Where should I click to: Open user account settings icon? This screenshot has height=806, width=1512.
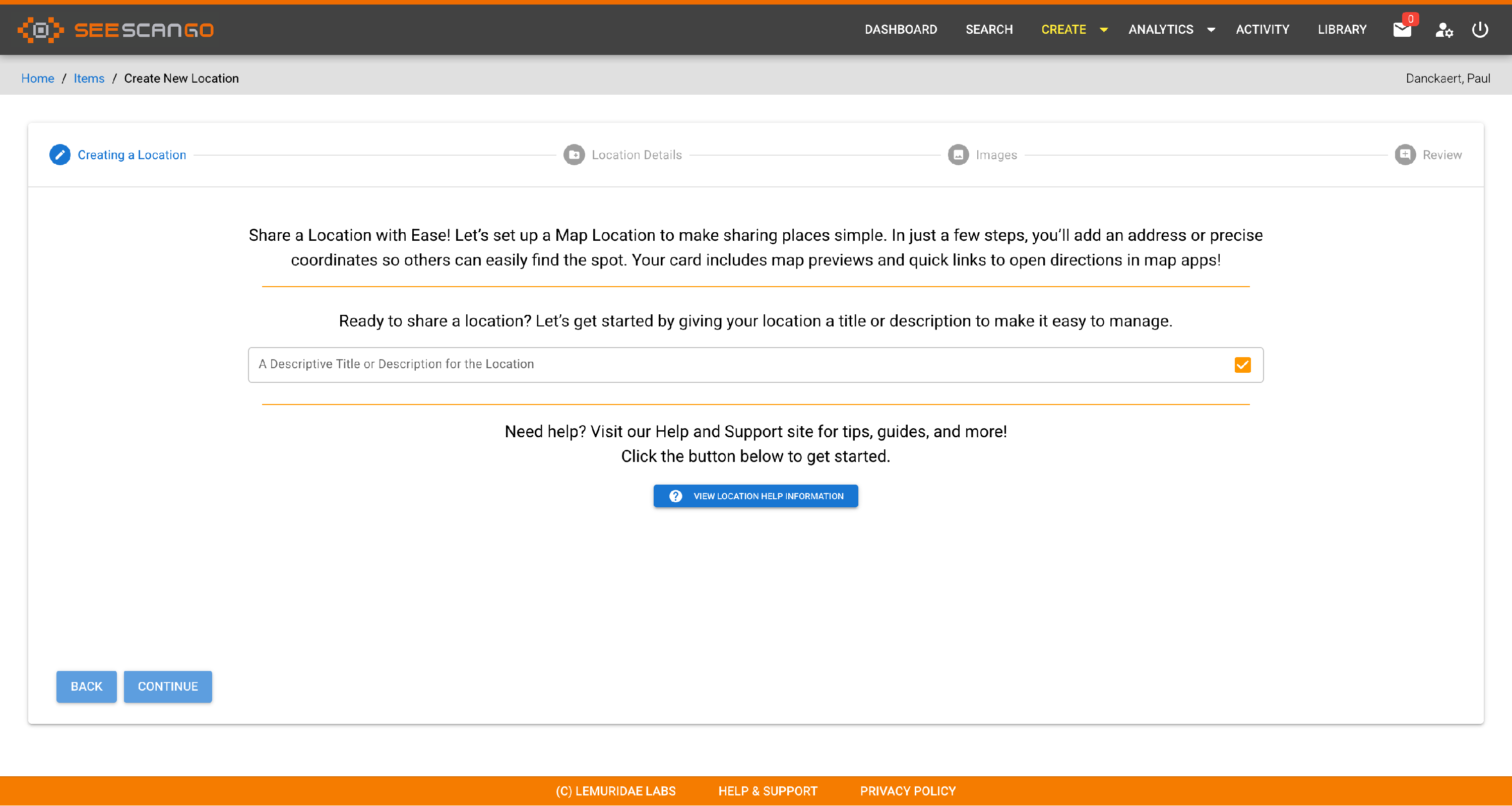[x=1443, y=30]
